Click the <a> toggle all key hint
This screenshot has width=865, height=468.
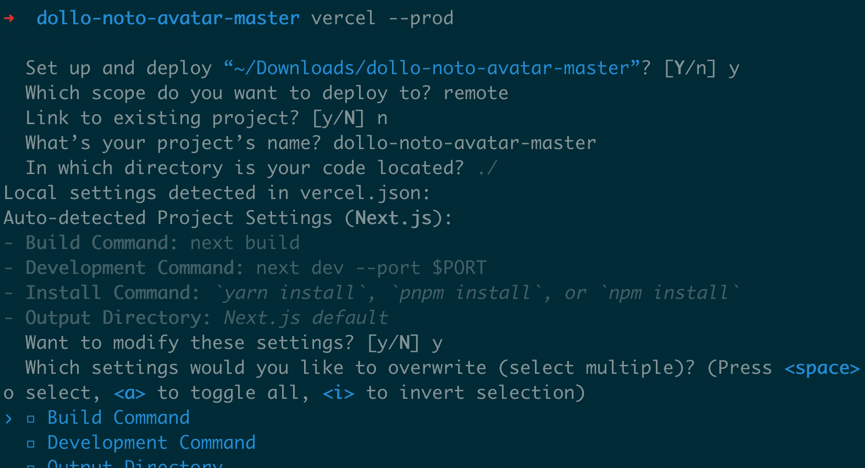(x=130, y=393)
